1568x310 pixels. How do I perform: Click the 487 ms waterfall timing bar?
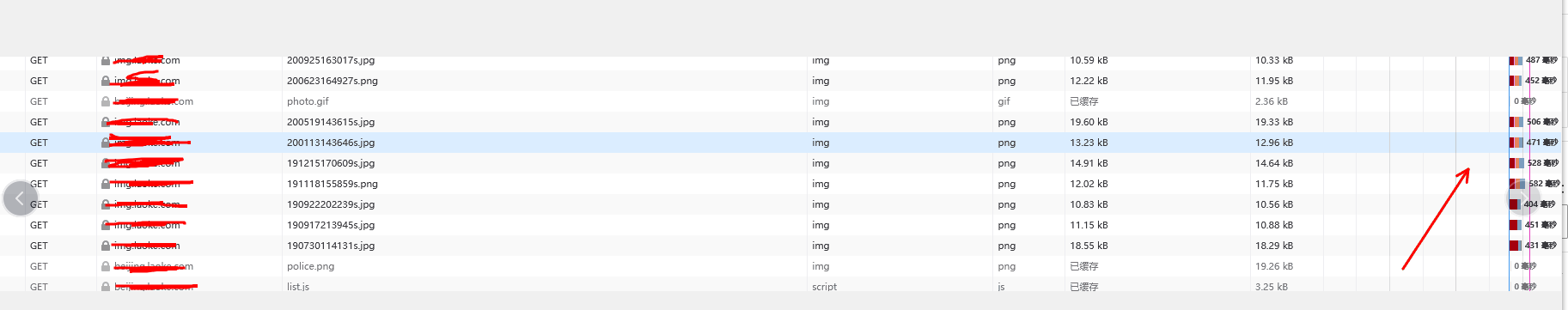(x=1516, y=60)
